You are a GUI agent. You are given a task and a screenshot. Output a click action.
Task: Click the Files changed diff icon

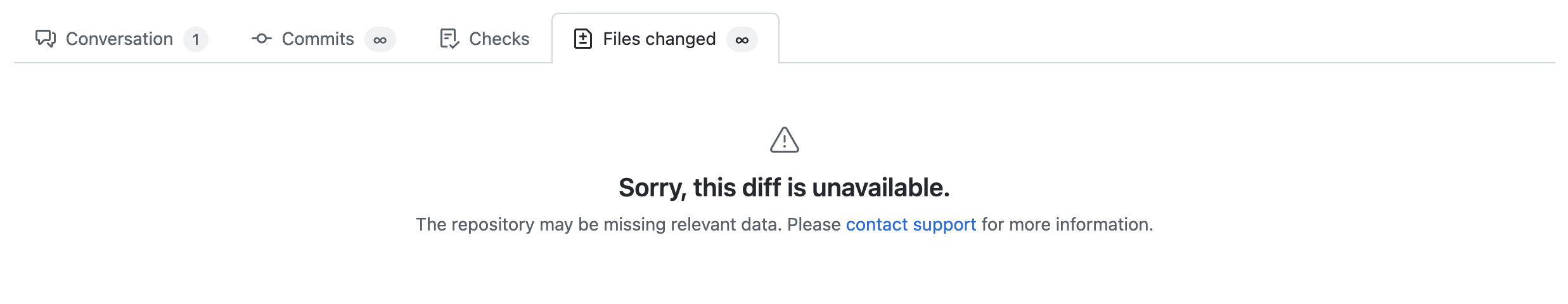582,39
